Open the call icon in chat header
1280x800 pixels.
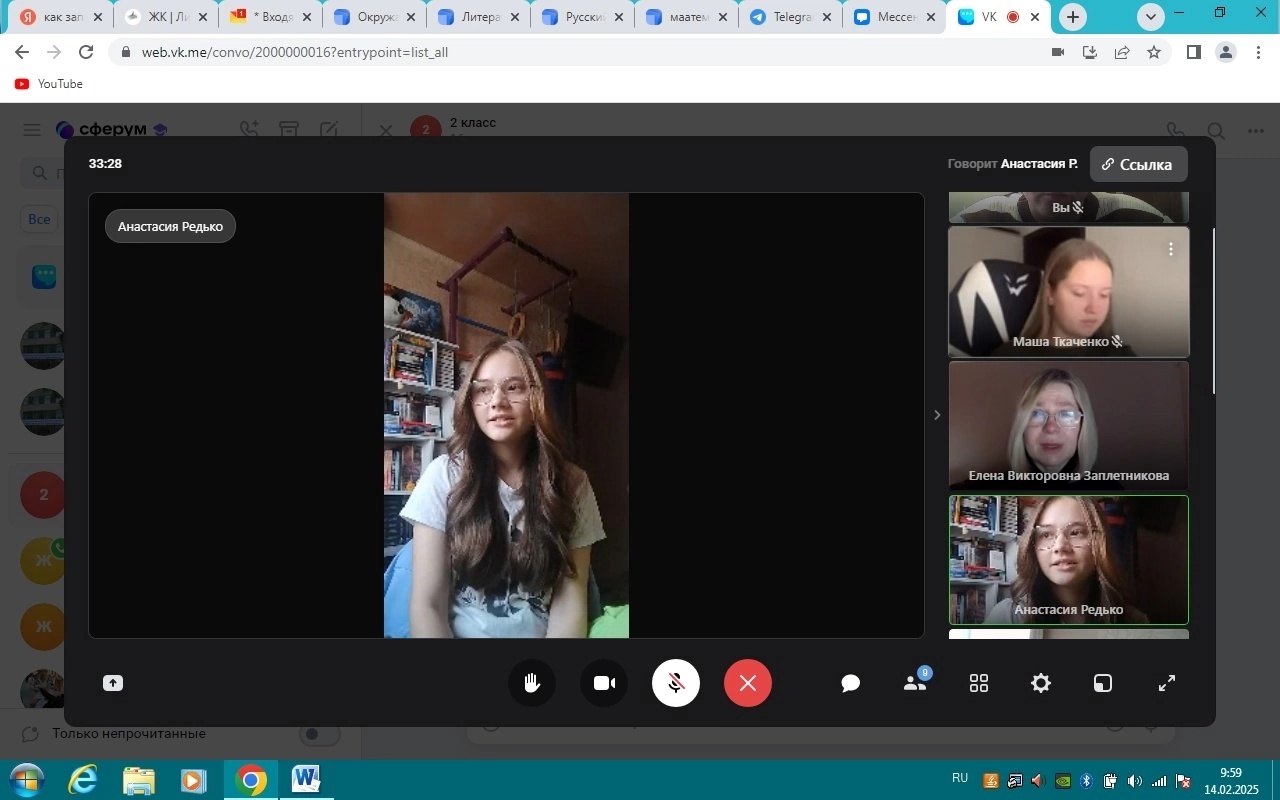(x=1176, y=131)
